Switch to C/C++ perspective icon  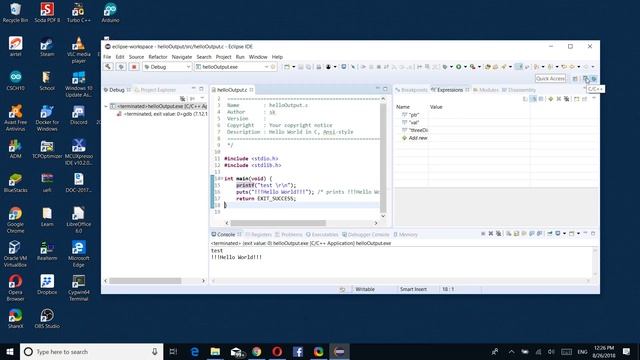[586, 79]
